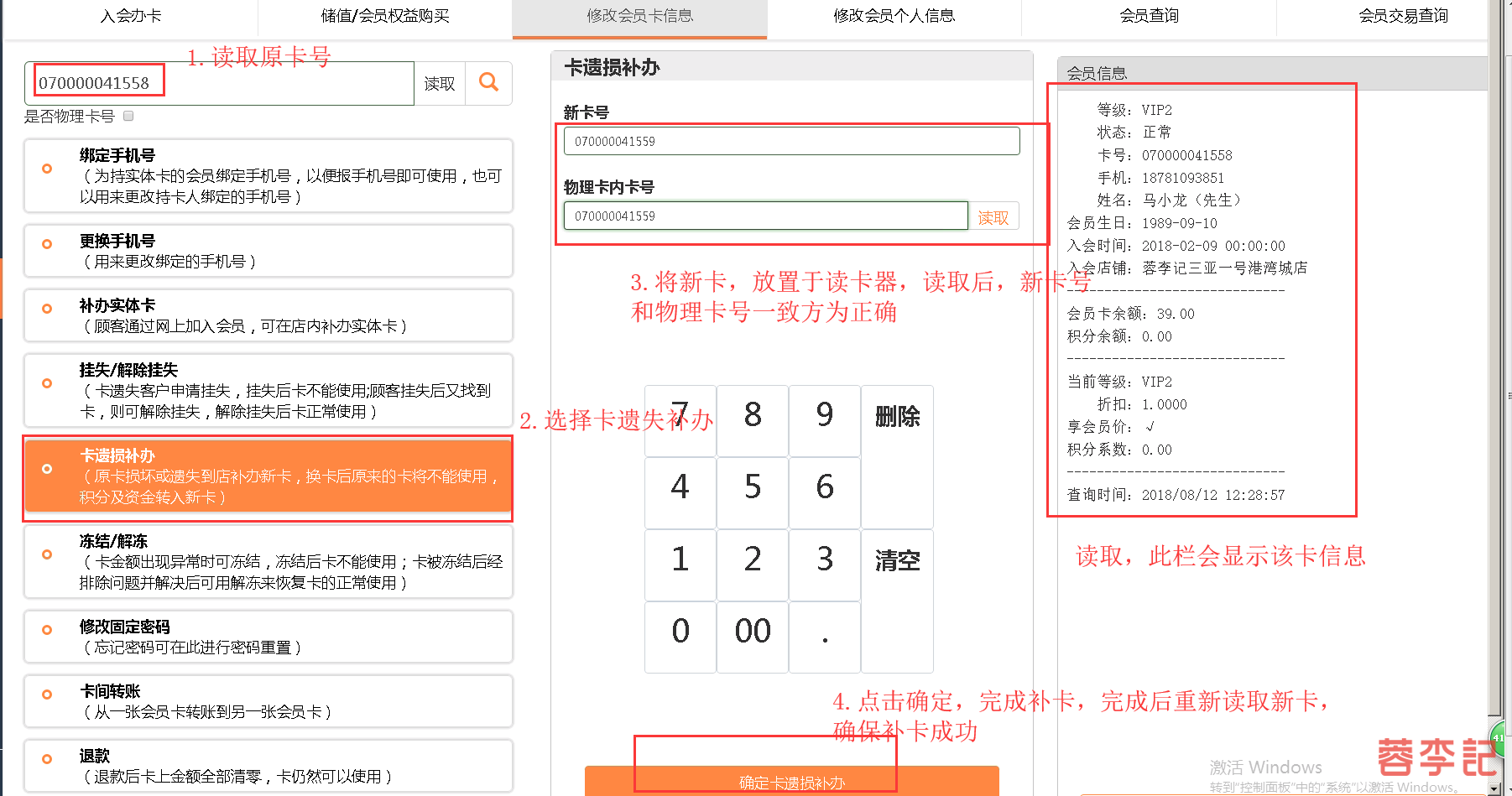The image size is (1512, 796).
Task: Click 手机 number 18781093851
Action: coord(1182,178)
